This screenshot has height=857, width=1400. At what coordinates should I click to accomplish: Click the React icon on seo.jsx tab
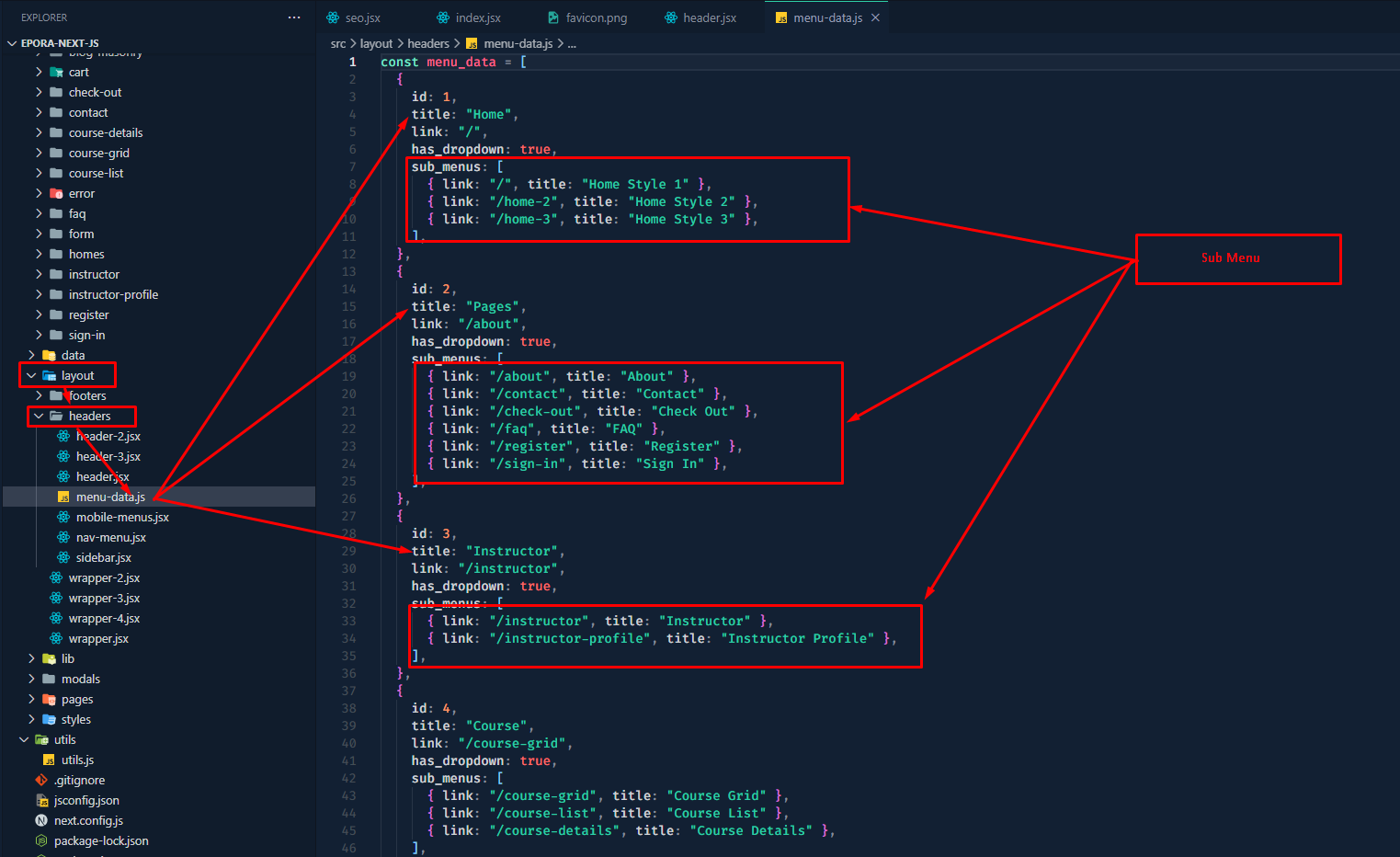click(x=333, y=17)
